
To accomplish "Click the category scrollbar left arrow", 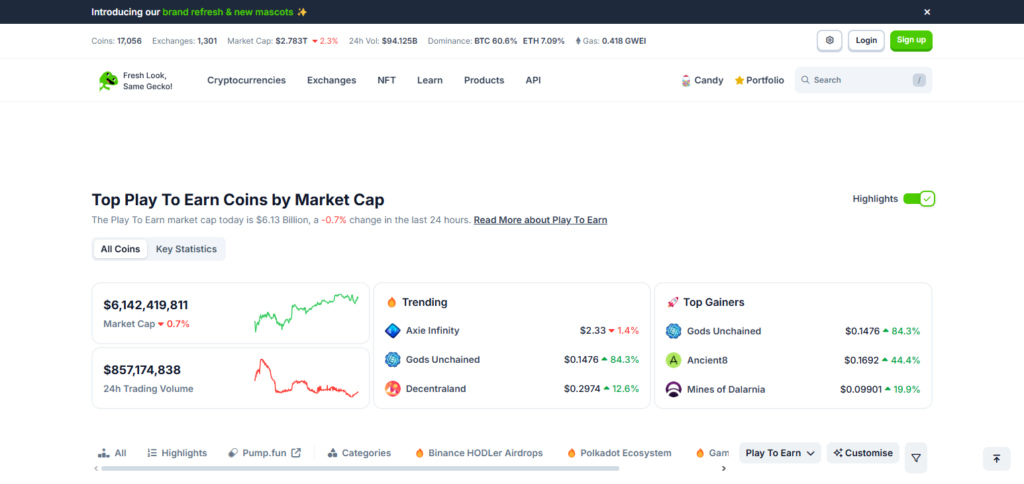I will tap(96, 468).
